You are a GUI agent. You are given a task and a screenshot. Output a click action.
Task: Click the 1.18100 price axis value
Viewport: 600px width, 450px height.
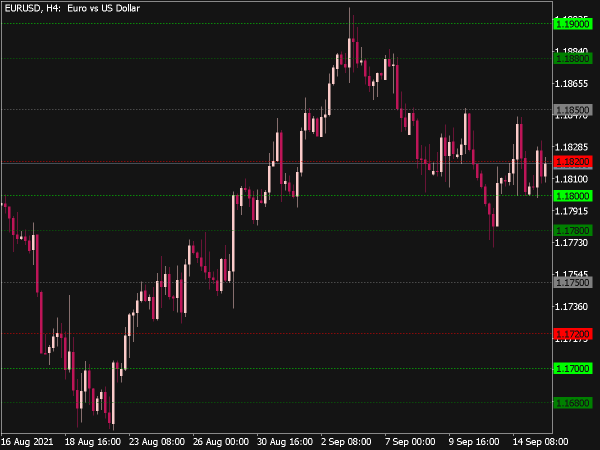(571, 179)
